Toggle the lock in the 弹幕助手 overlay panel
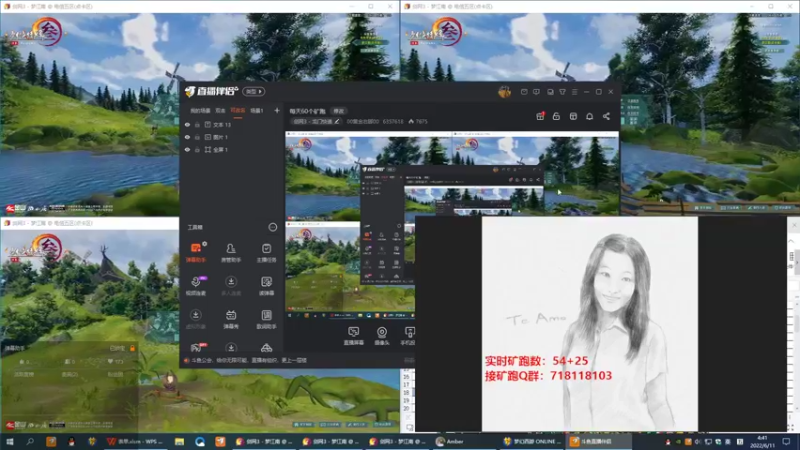Screen dimensions: 800x450 click(x=133, y=348)
